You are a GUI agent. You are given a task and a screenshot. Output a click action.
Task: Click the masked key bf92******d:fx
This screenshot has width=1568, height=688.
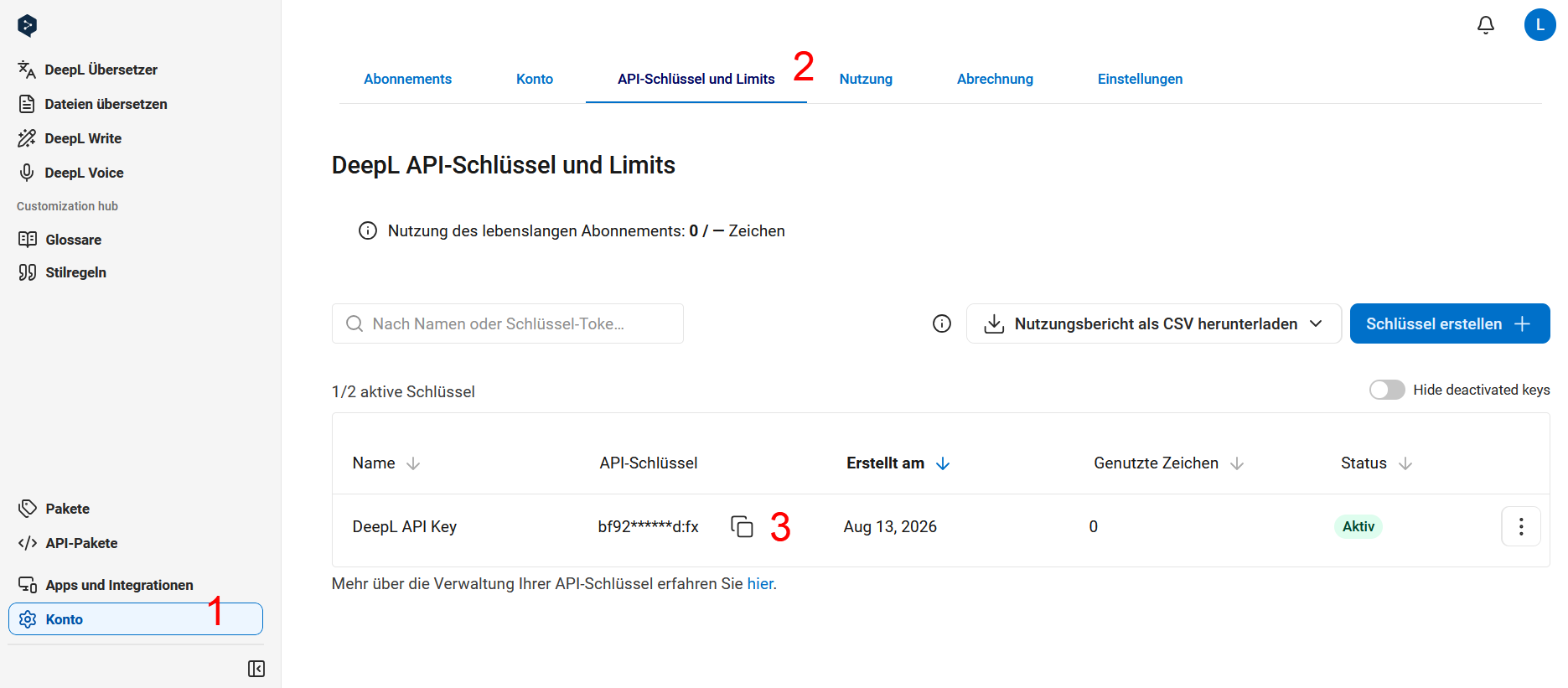(648, 526)
